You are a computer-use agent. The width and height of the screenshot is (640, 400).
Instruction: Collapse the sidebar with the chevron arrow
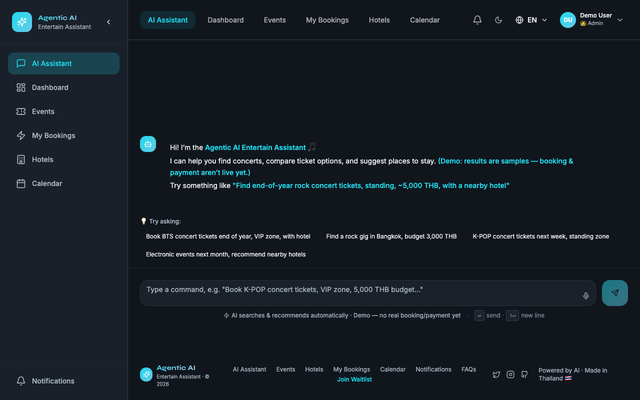pos(109,22)
